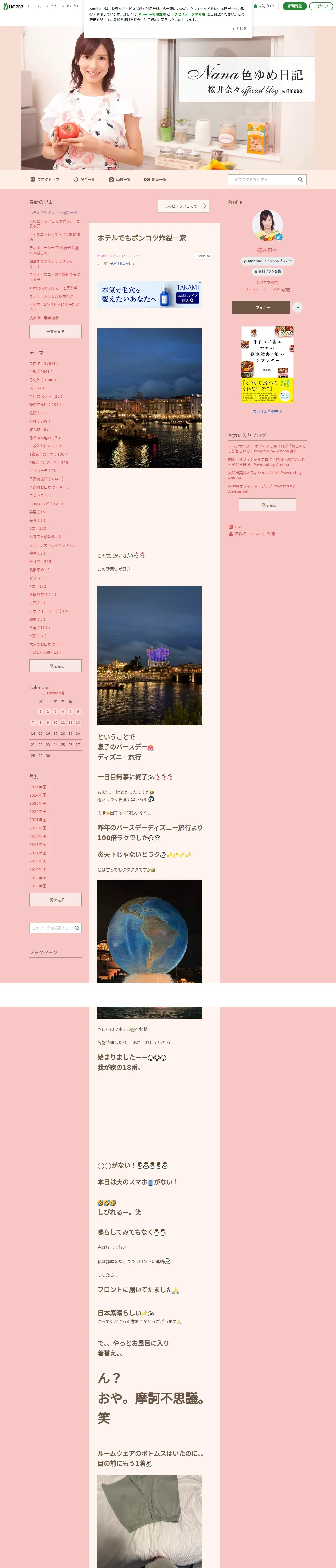The image size is (336, 1568).
Task: Click the book cover image
Action: (x=267, y=364)
